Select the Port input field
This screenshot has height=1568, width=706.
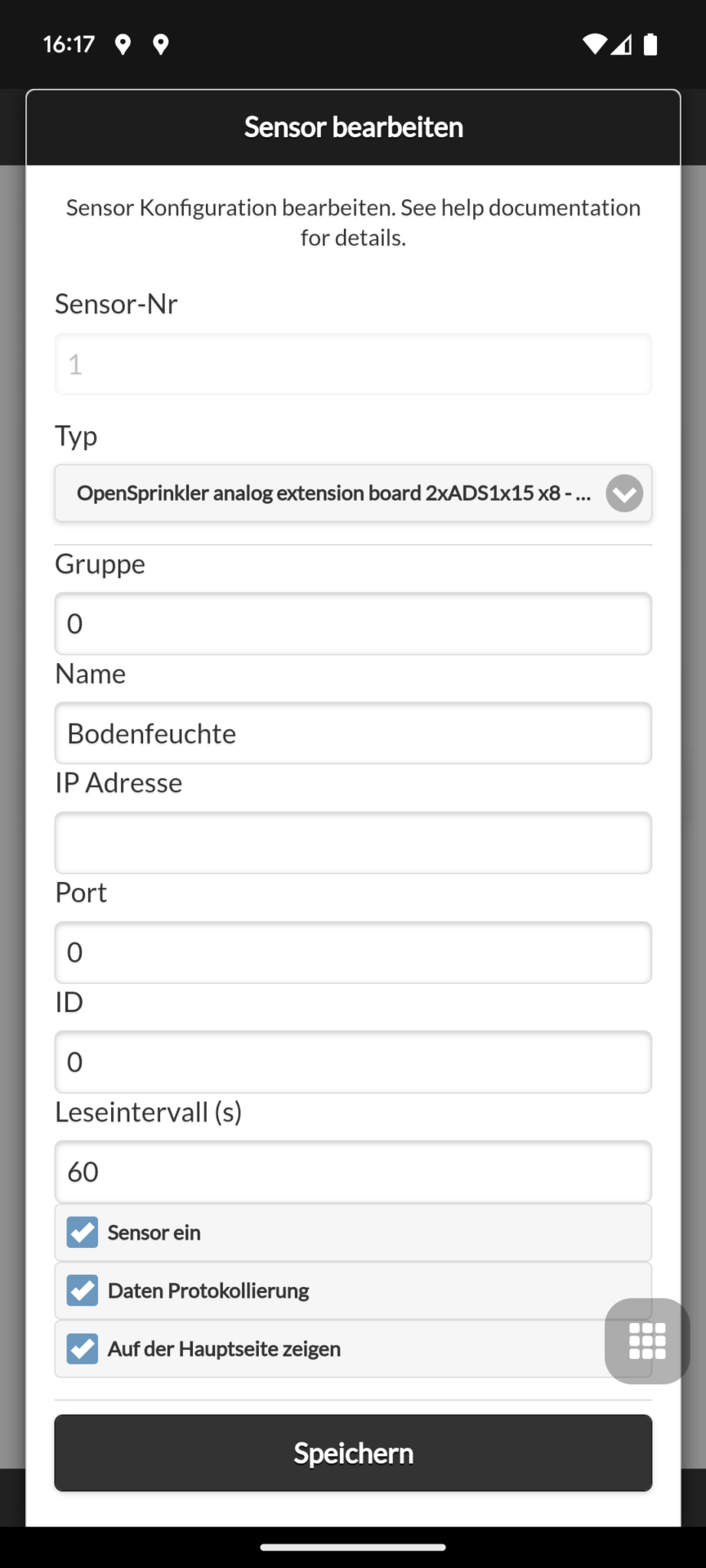(x=353, y=952)
